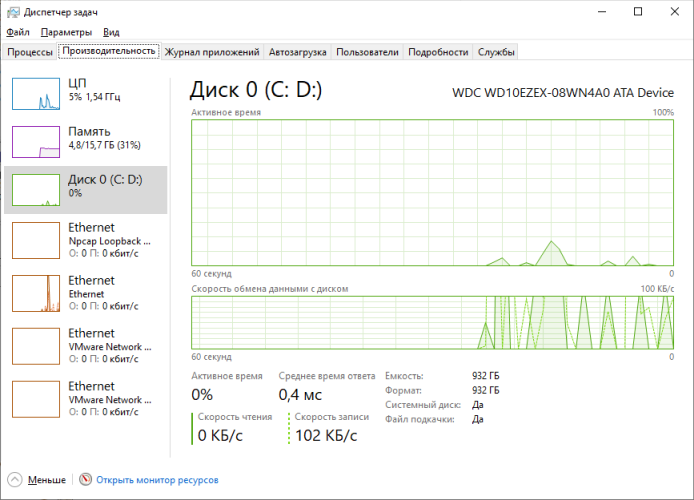Switch to the Автозагрузка tab
Viewport: 694px width, 500px height.
[297, 52]
